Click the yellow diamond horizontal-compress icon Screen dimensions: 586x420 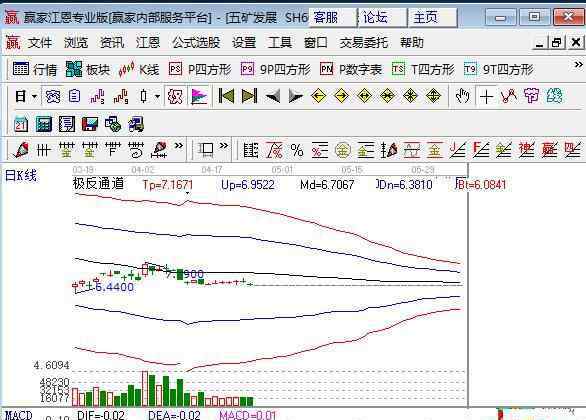point(388,96)
